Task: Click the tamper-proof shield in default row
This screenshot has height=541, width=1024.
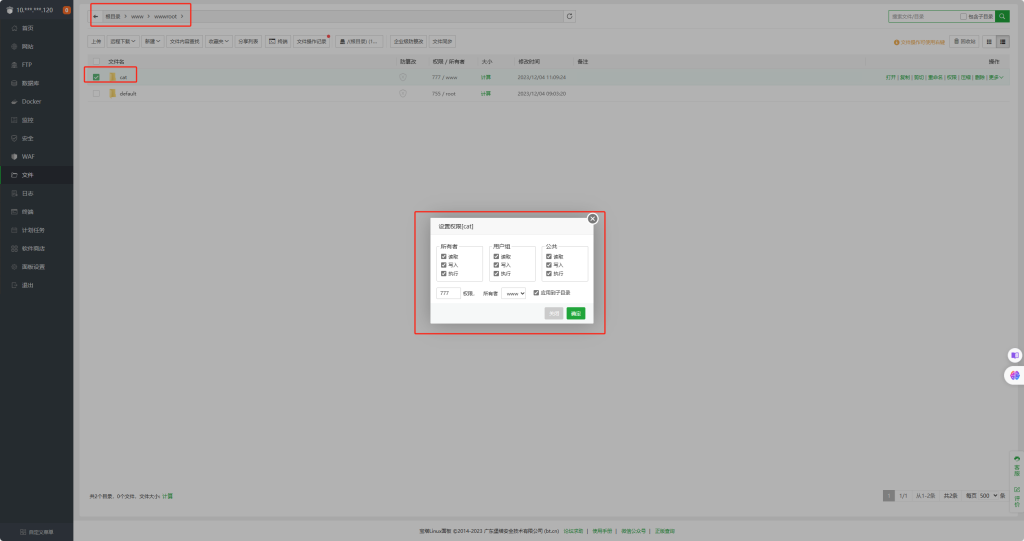Action: (x=403, y=93)
